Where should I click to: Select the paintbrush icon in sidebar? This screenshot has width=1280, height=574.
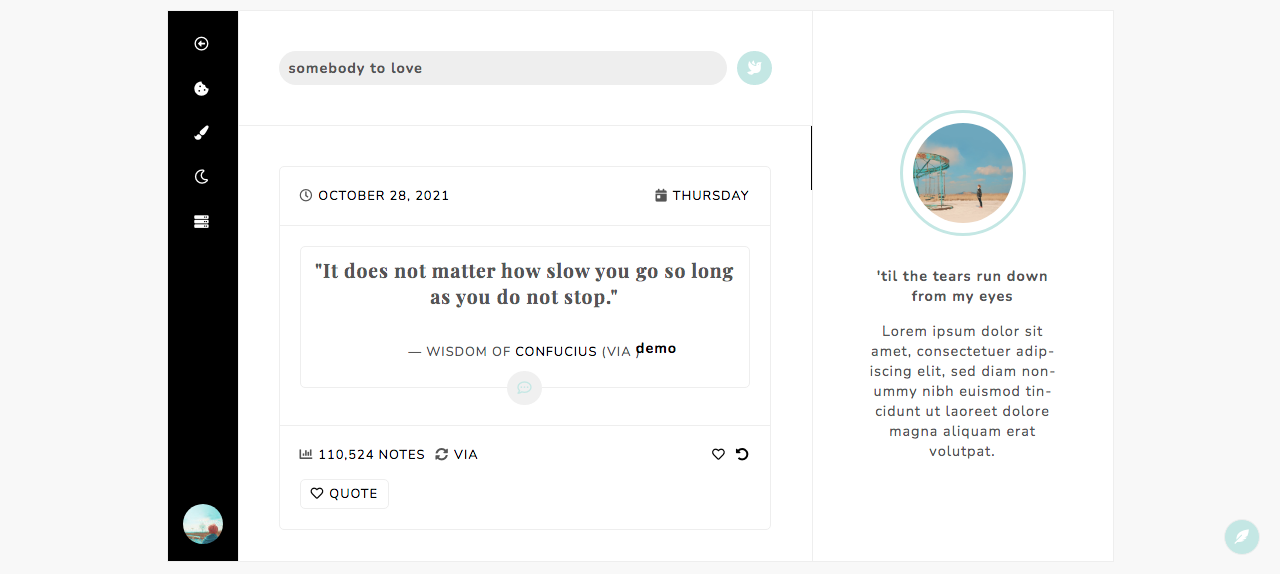(x=201, y=132)
